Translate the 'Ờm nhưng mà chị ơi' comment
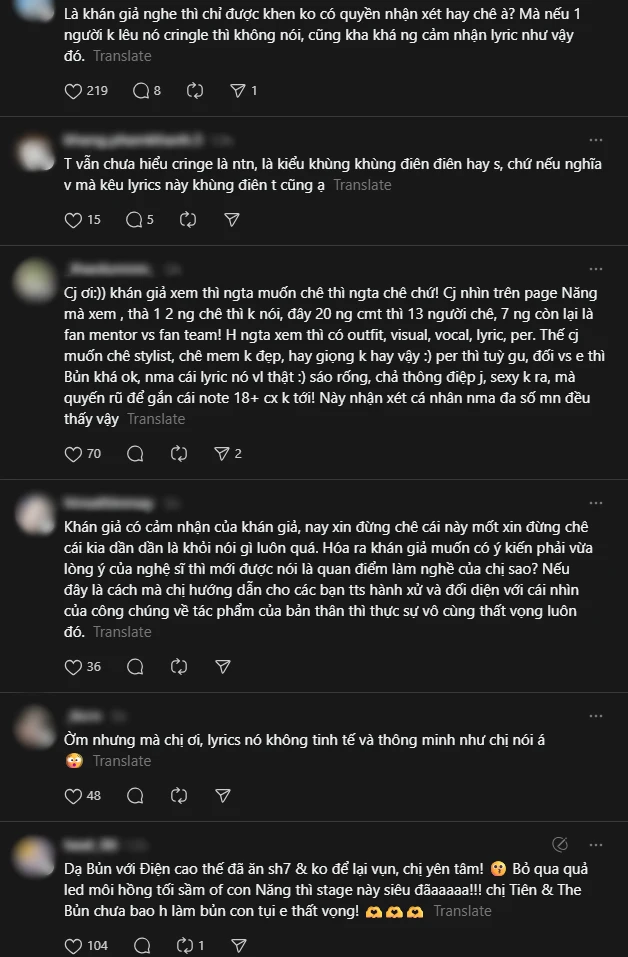Screen dimensions: 628x957 coord(122,760)
